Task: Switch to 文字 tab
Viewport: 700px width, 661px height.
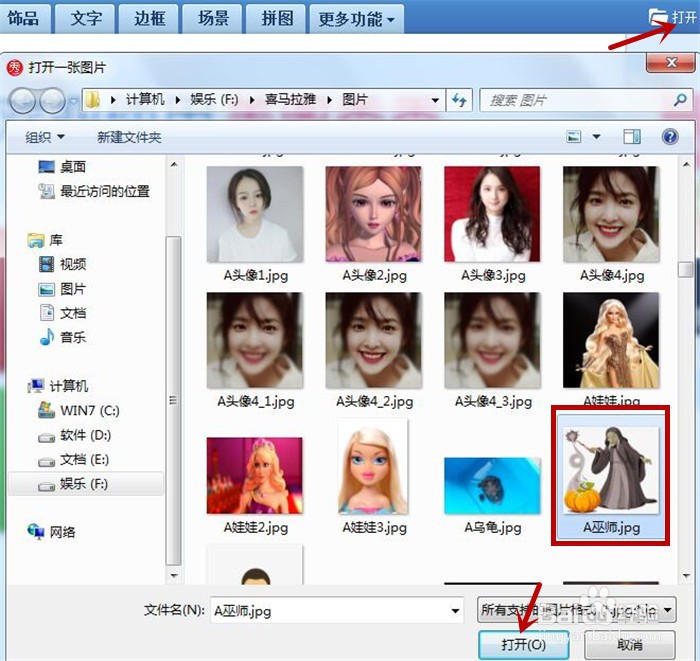Action: point(86,19)
